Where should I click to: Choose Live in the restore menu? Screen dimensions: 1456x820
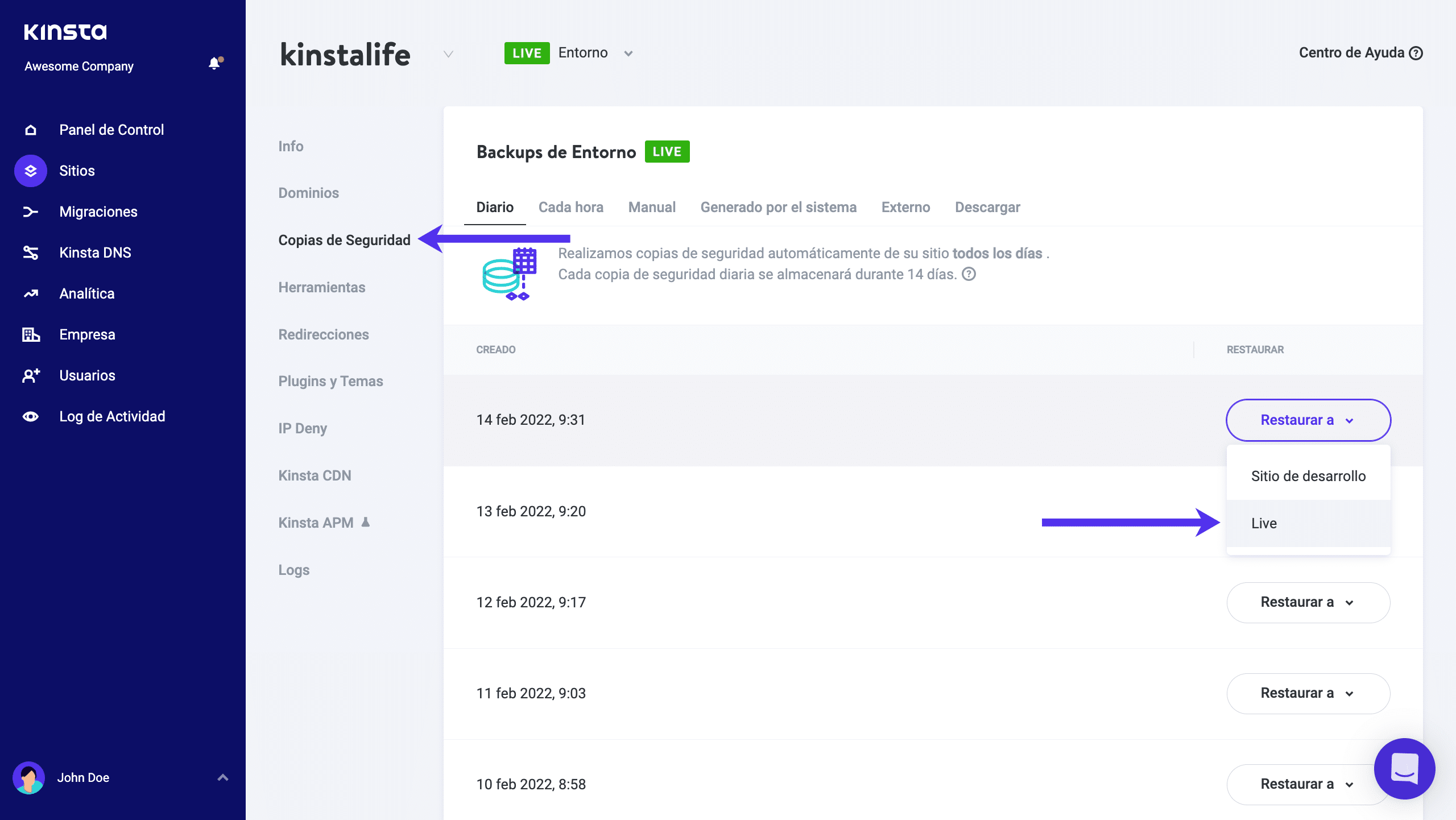tap(1264, 523)
